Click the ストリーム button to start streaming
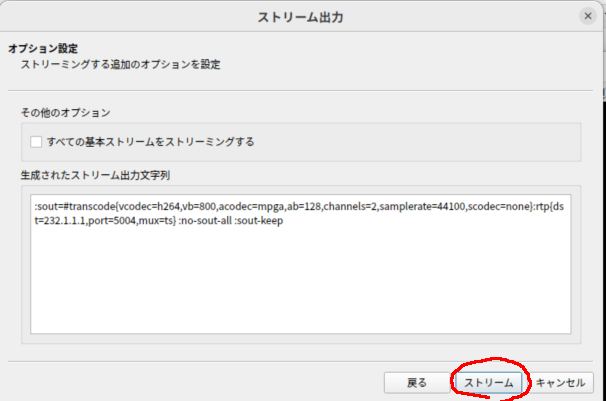606x401 pixels. (489, 382)
